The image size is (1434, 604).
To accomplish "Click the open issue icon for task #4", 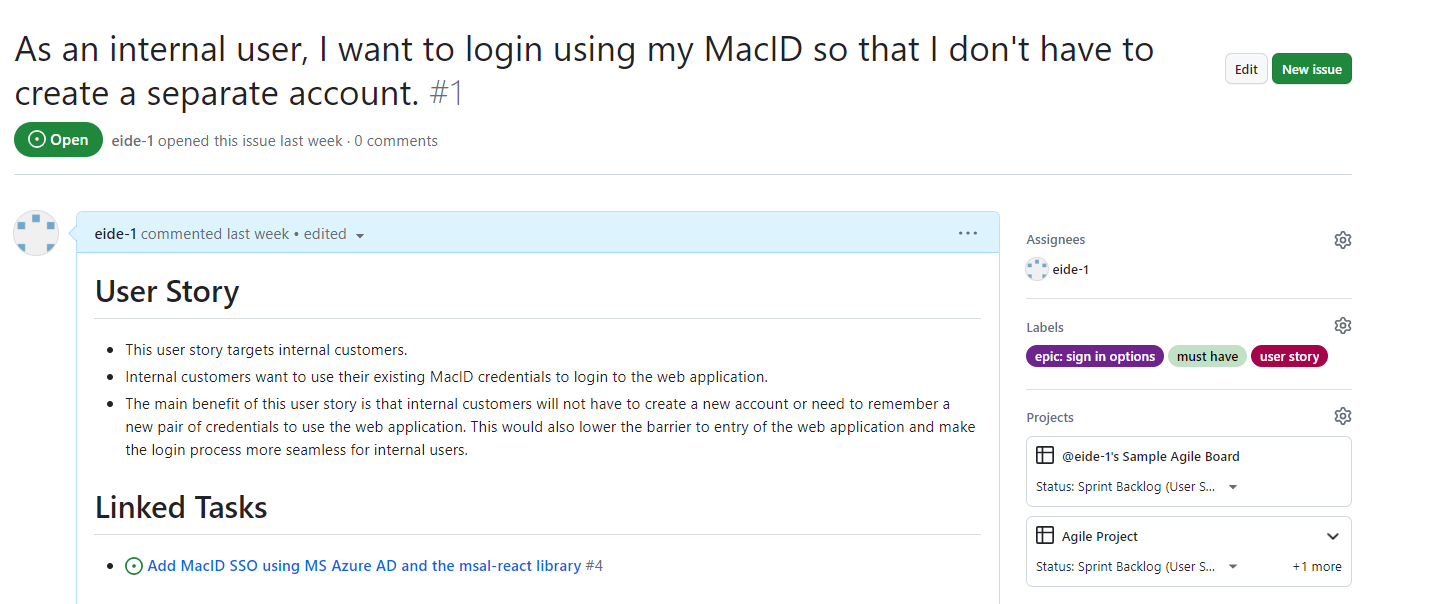I will tap(134, 566).
